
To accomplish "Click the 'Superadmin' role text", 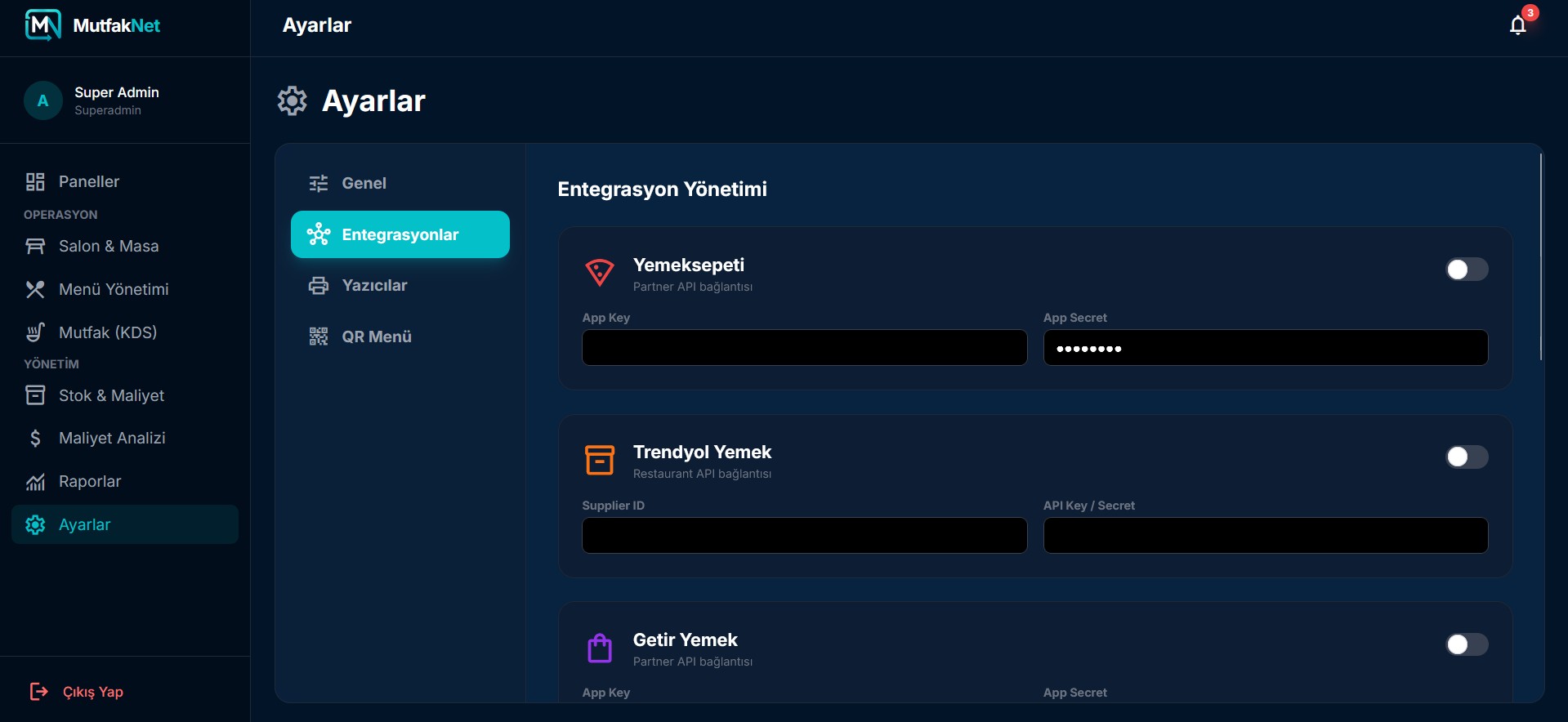I will pyautogui.click(x=108, y=110).
